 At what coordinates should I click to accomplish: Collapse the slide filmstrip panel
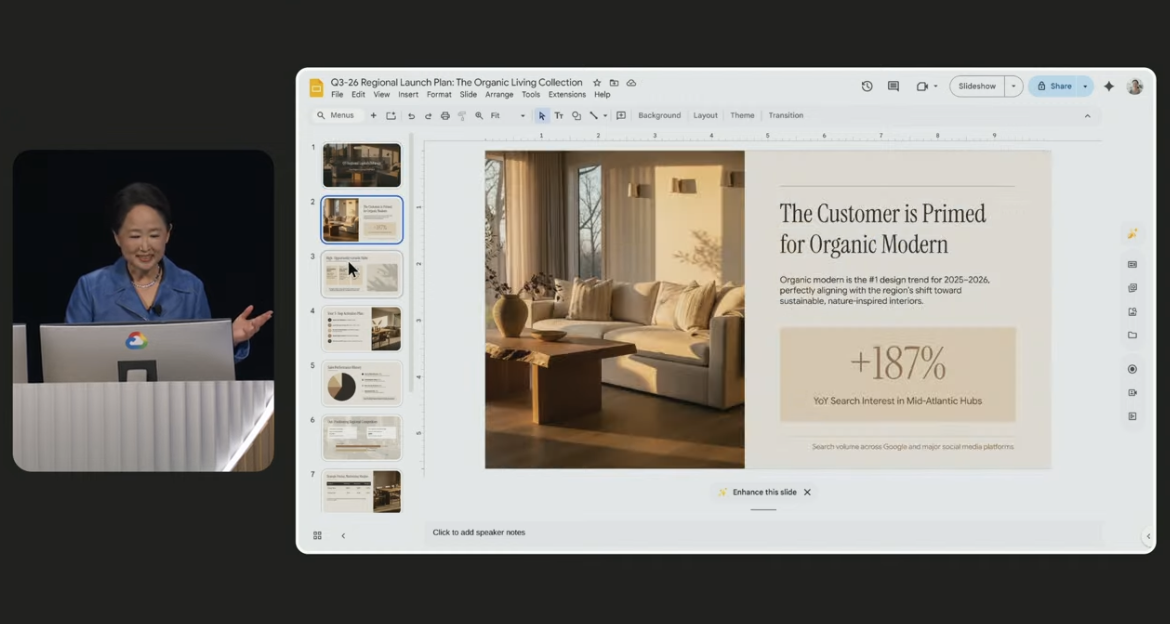point(343,536)
